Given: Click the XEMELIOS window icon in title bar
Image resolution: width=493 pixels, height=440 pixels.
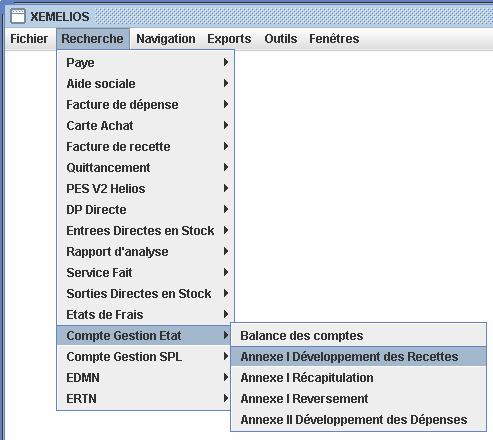Looking at the screenshot, I should 18,16.
